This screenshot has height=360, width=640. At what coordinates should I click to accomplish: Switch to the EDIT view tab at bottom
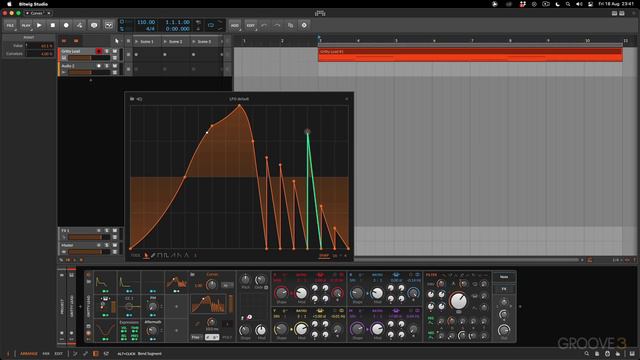coord(59,354)
